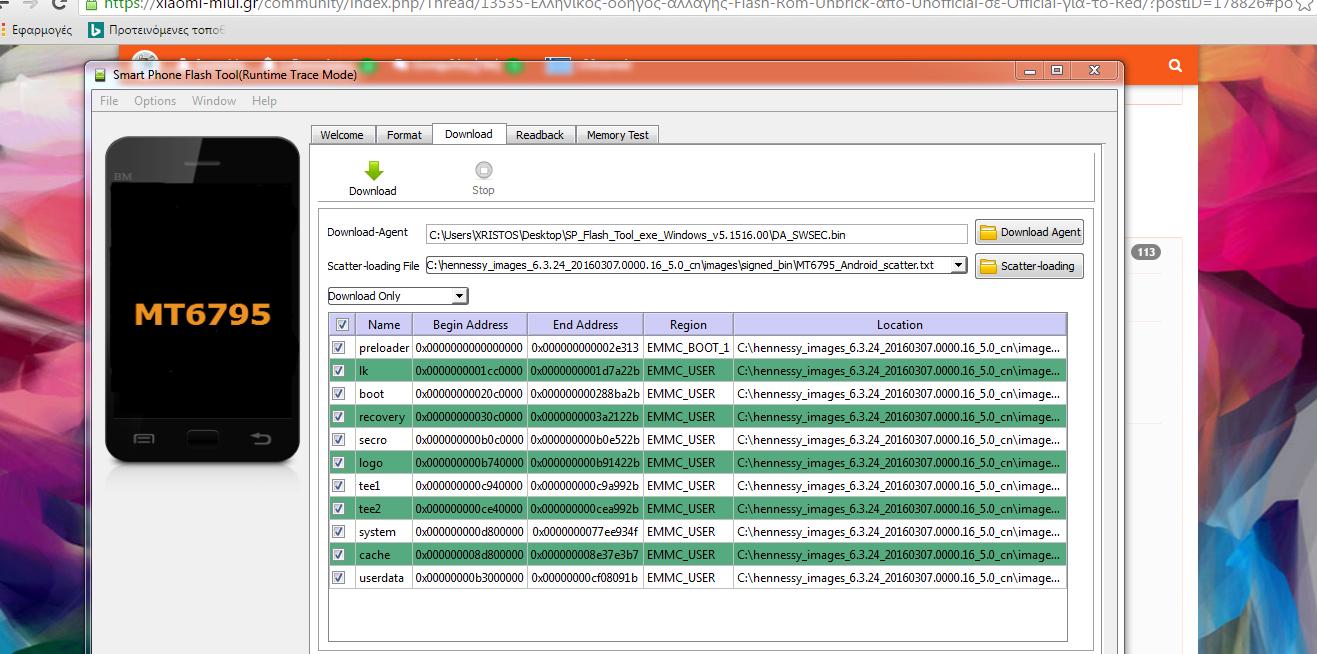Image resolution: width=1317 pixels, height=654 pixels.
Task: Expand the Scatter-loading File path dropdown
Action: [958, 265]
